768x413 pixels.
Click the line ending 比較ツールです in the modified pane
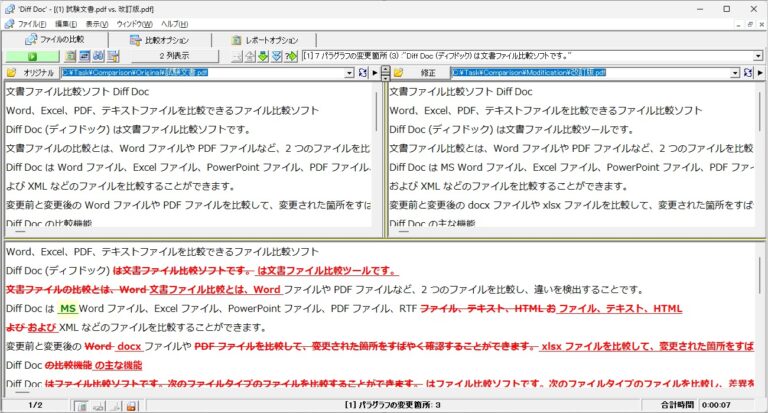point(511,130)
